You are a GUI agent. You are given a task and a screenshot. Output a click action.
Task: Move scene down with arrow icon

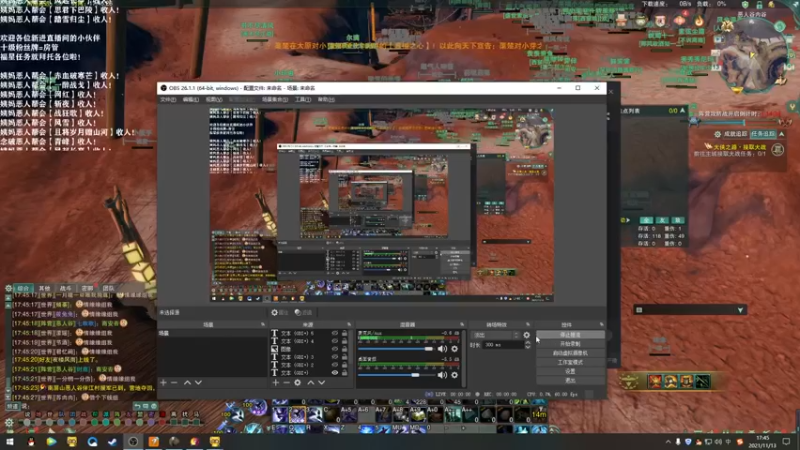pyautogui.click(x=198, y=382)
